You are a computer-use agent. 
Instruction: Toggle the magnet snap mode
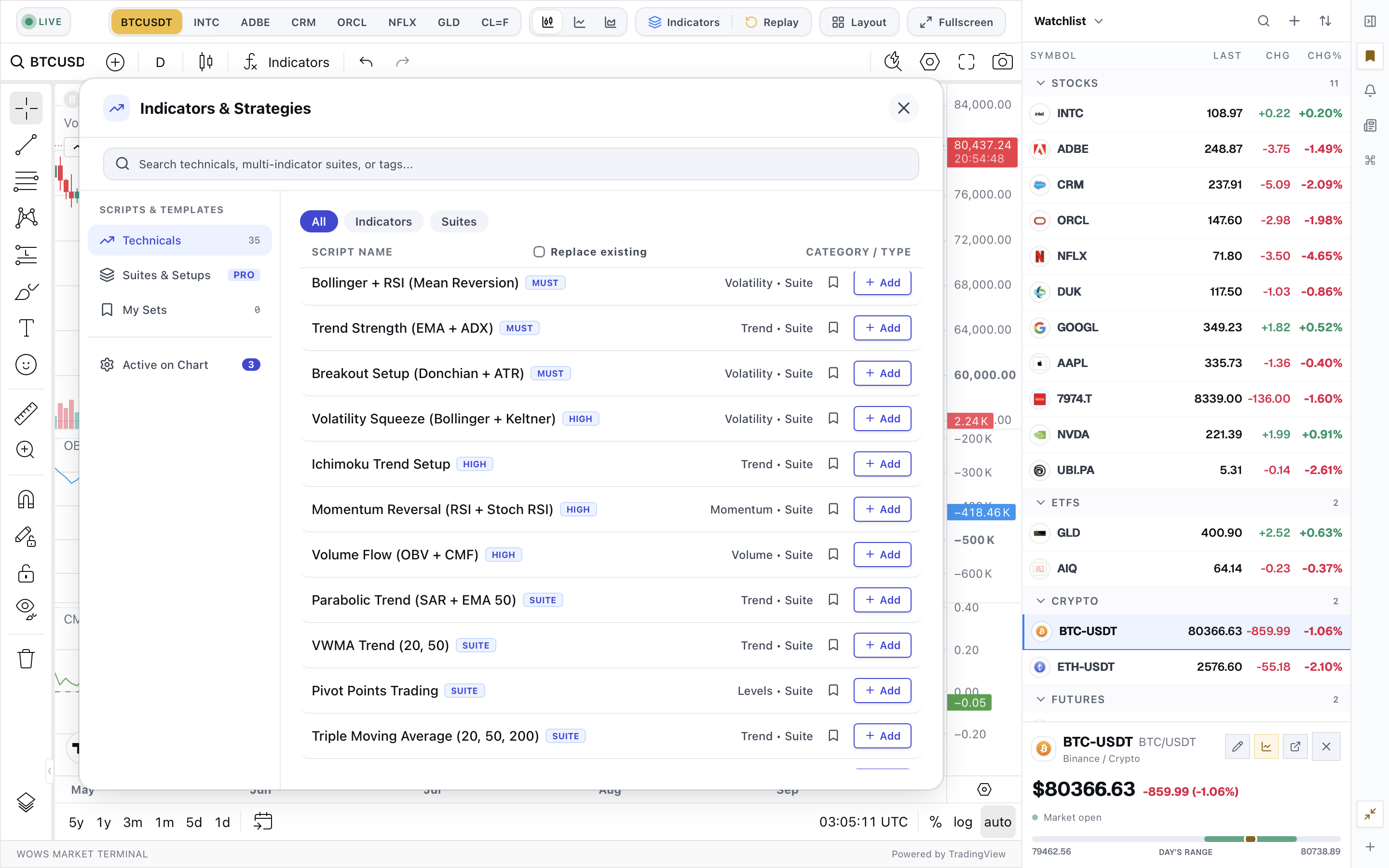click(26, 500)
